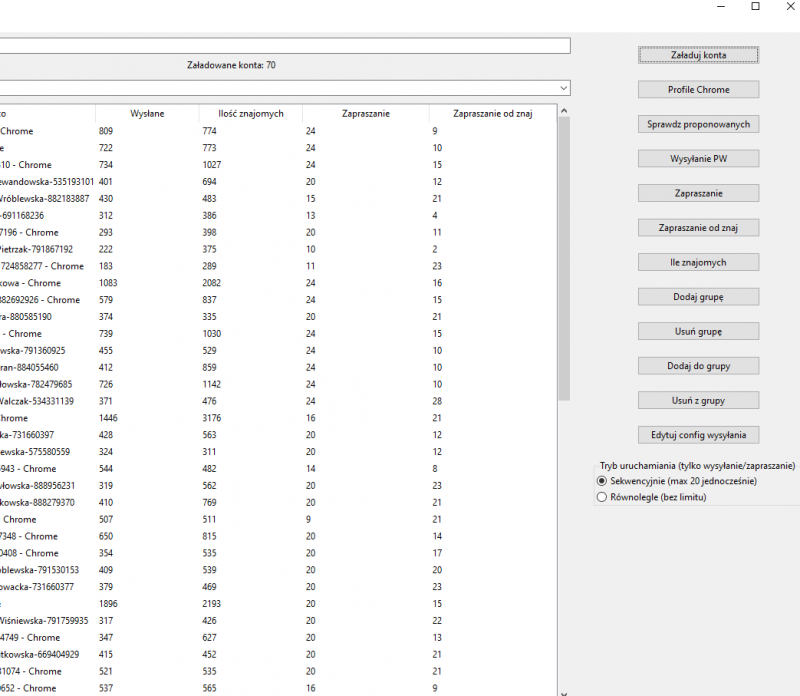Screen dimensions: 800x696
Task: Click the Załaduj konta button
Action: (698, 55)
